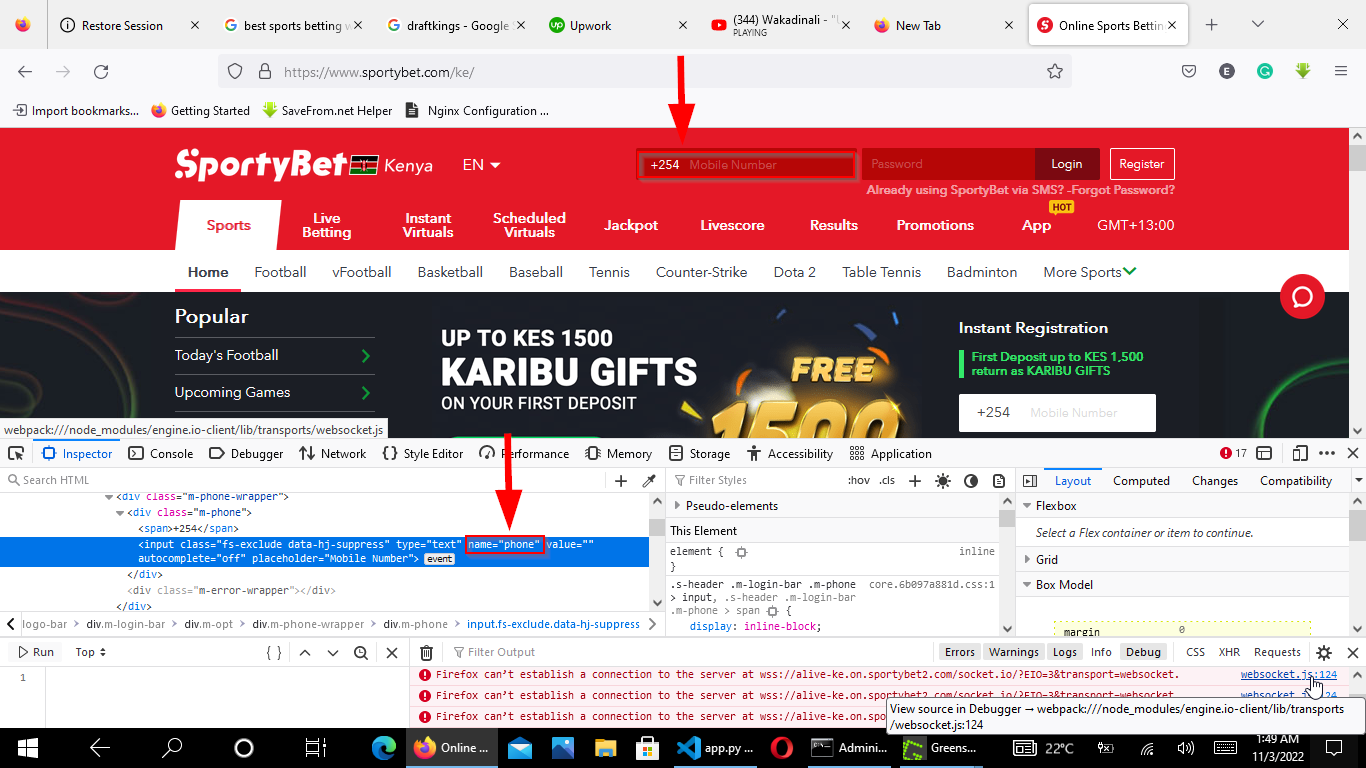
Task: Toggle light color scheme simulation
Action: pyautogui.click(x=942, y=481)
